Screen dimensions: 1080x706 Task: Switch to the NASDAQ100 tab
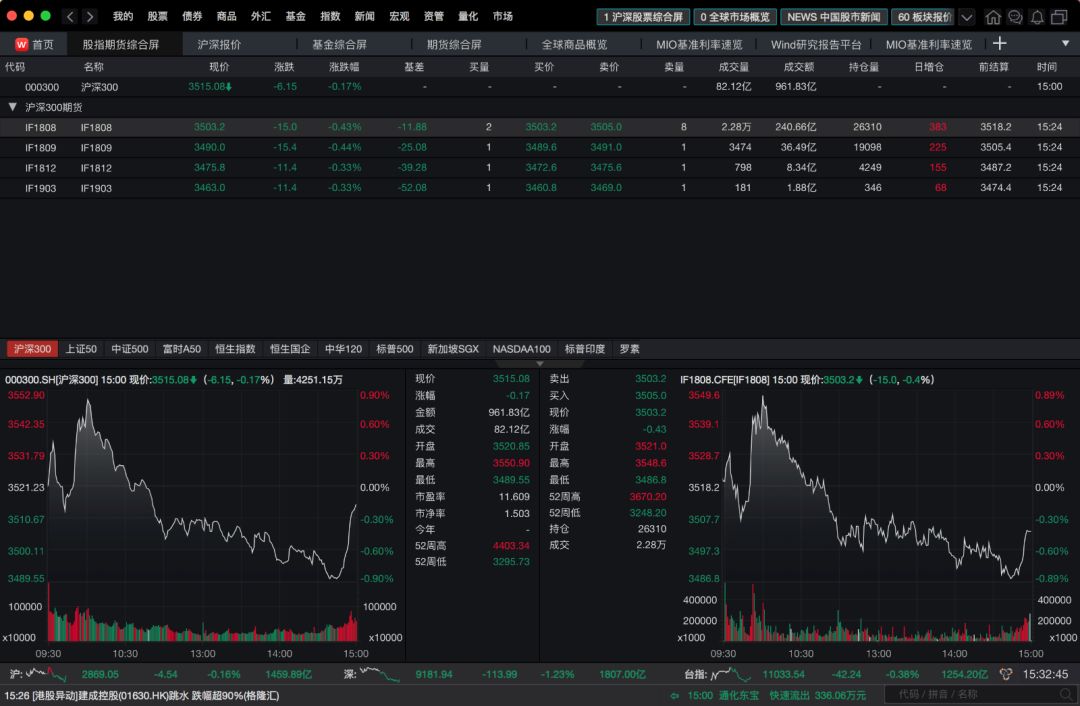pyautogui.click(x=521, y=349)
